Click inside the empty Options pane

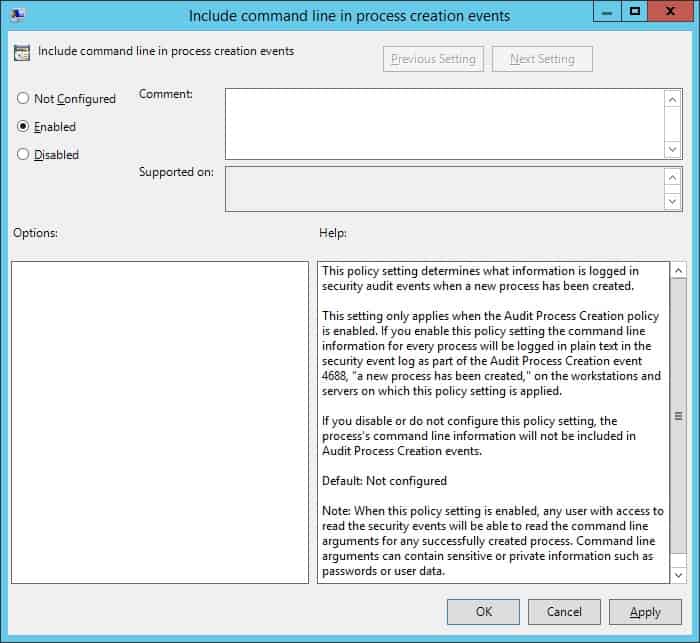coord(160,421)
